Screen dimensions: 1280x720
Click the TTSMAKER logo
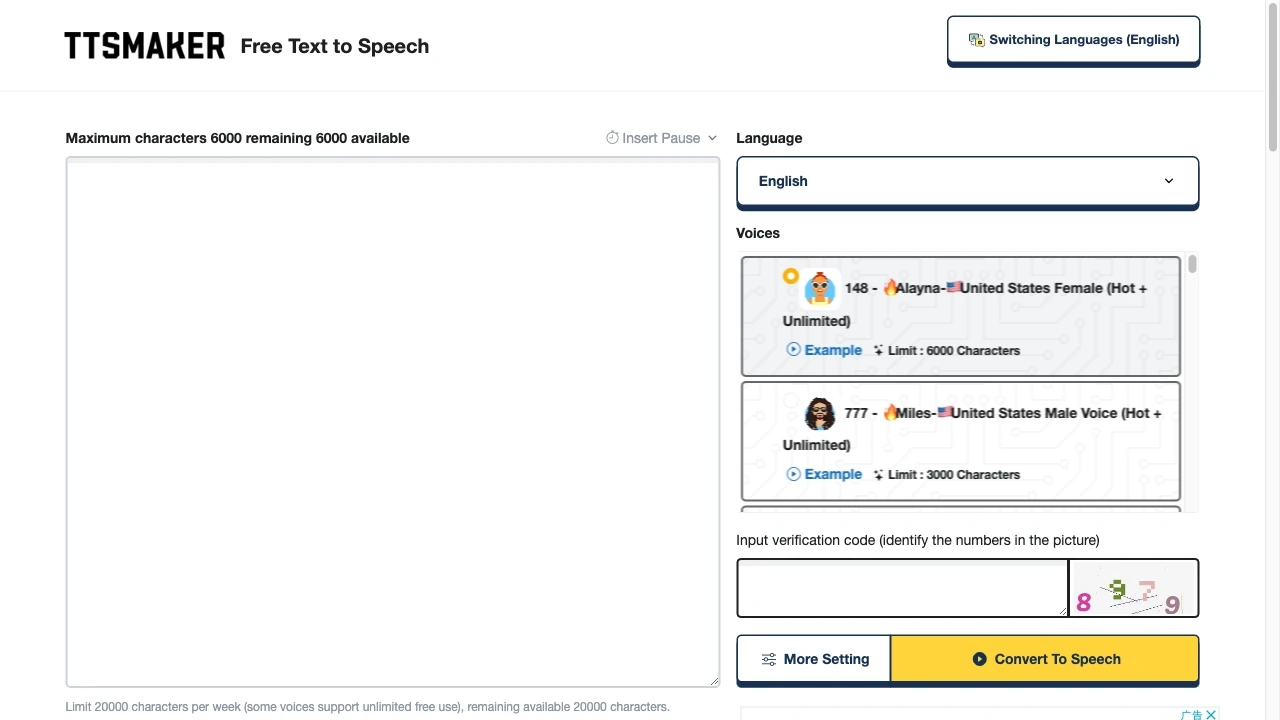[x=145, y=45]
